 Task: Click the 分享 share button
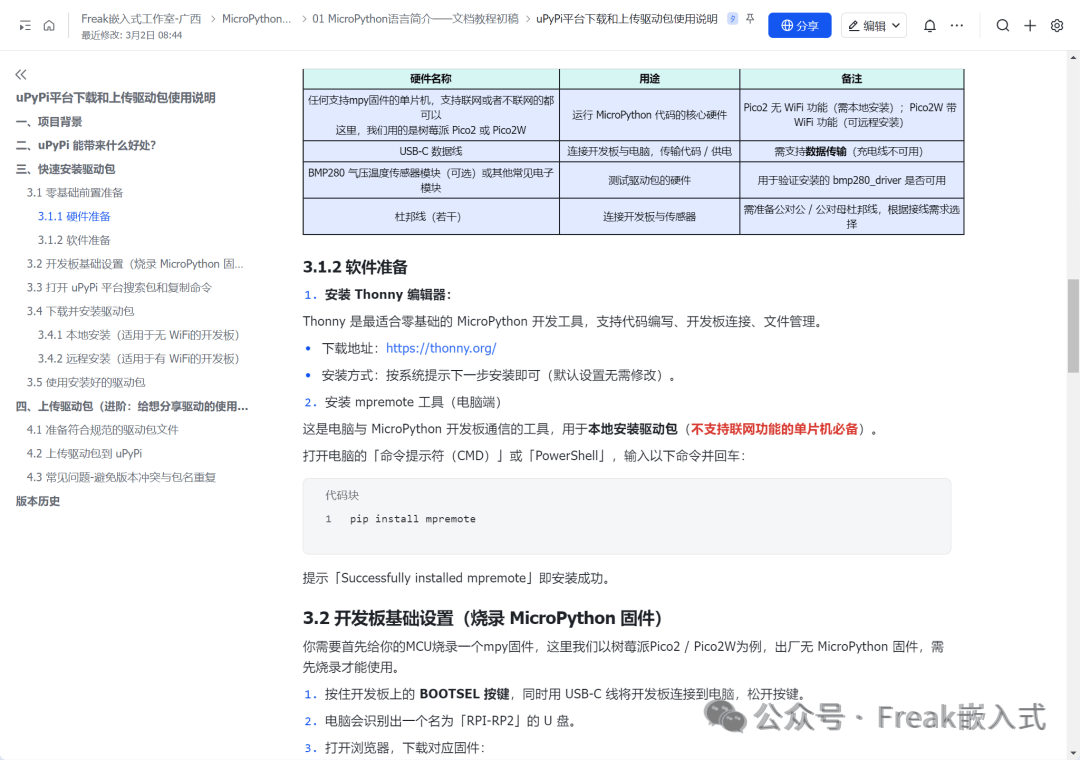coord(799,26)
